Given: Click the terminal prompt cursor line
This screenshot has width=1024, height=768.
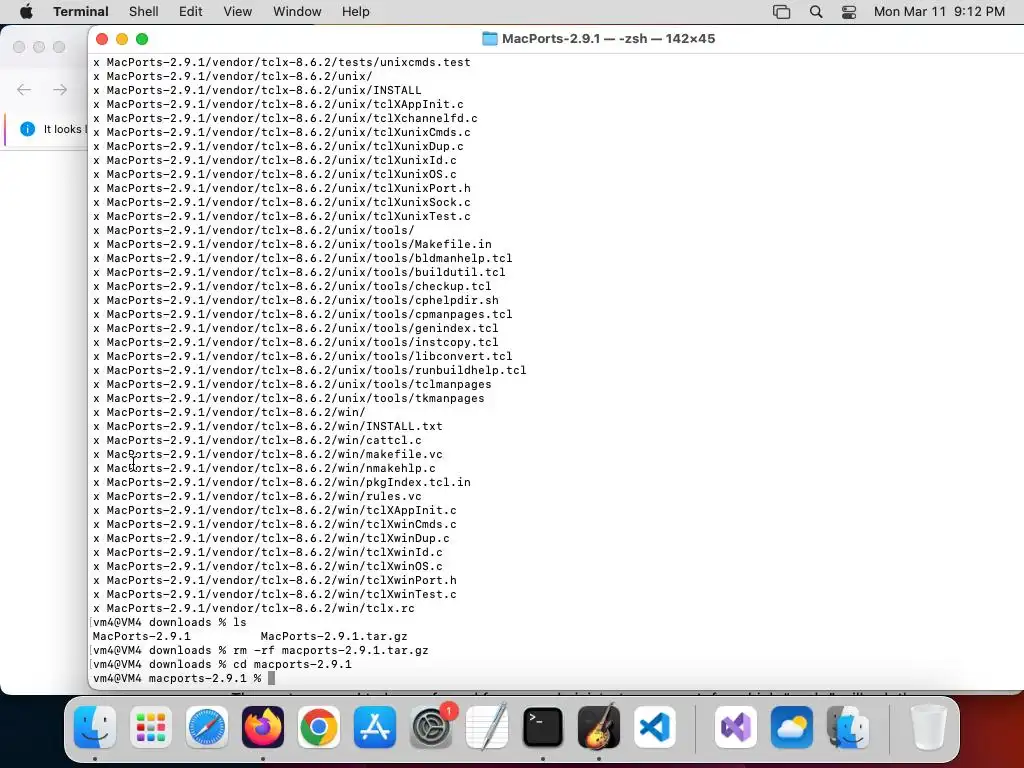Looking at the screenshot, I should click(184, 679).
